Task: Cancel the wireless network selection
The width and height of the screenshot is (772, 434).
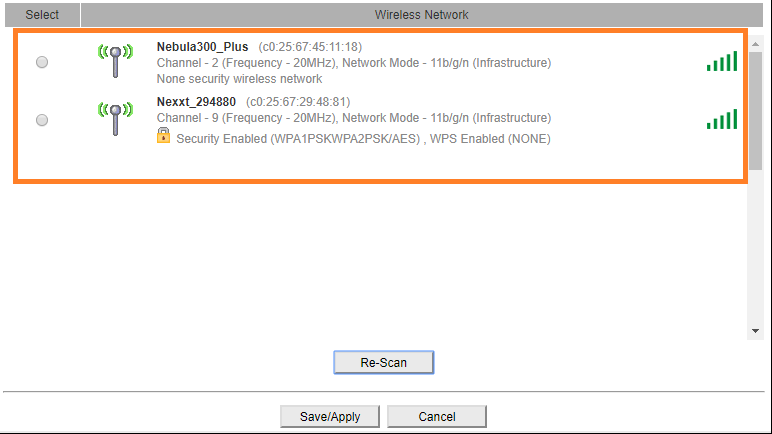Action: point(437,416)
